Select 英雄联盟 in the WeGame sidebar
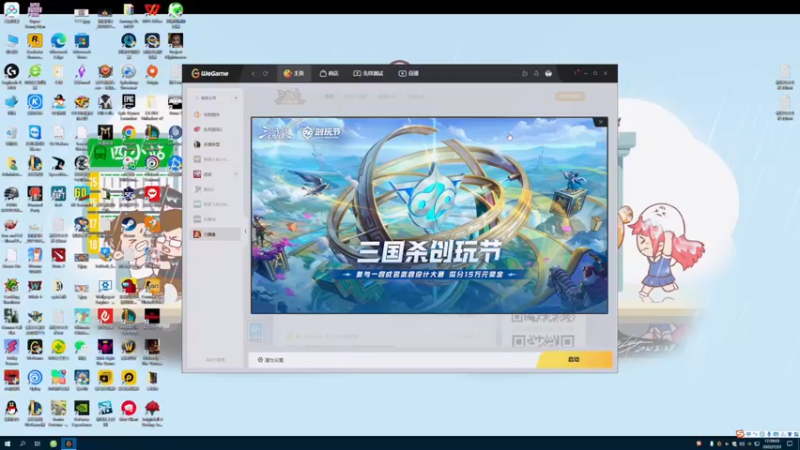Image resolution: width=800 pixels, height=450 pixels. pos(215,144)
